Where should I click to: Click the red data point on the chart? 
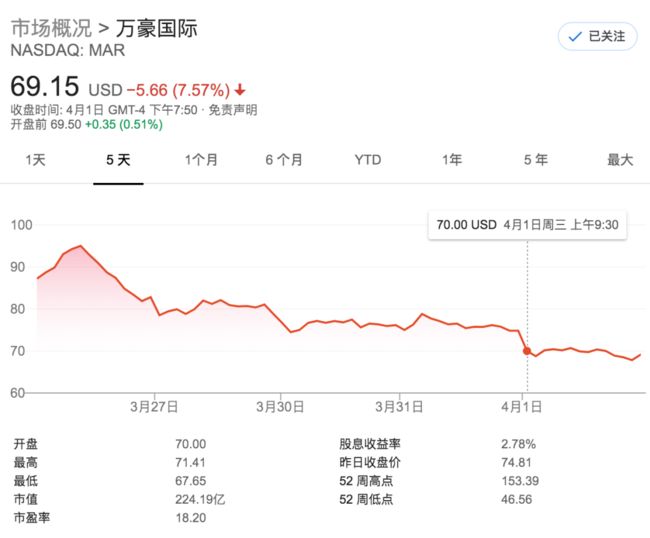pos(527,351)
